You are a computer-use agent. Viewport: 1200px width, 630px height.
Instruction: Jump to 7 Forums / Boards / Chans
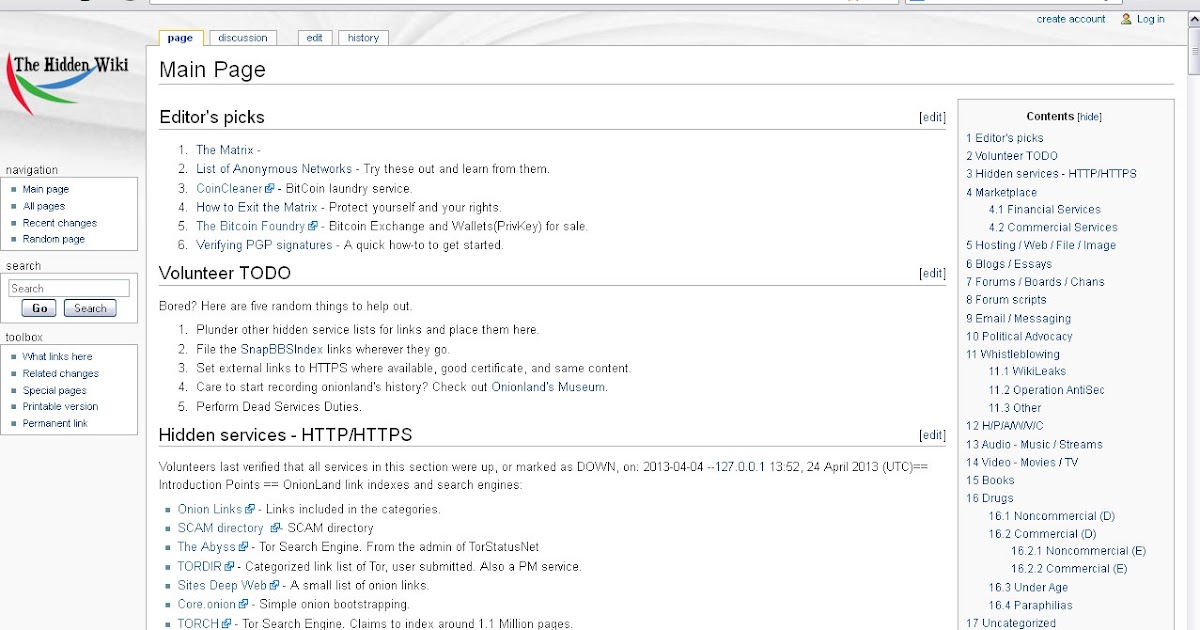coord(1035,282)
